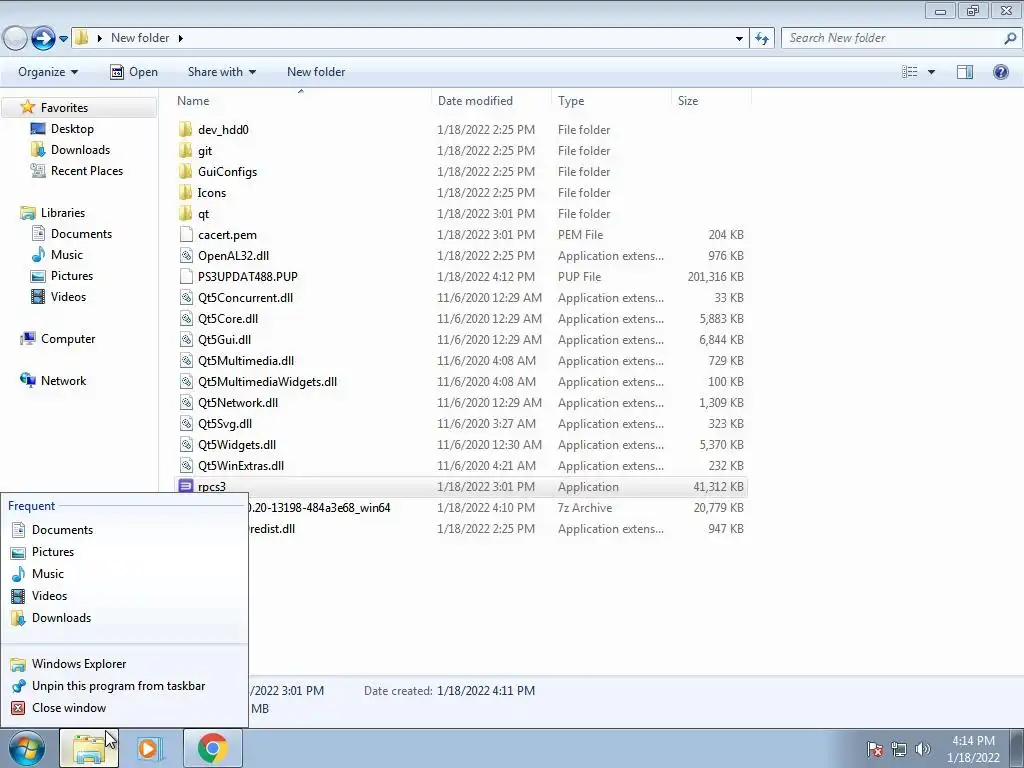Open Desktop in Favorites

72,129
